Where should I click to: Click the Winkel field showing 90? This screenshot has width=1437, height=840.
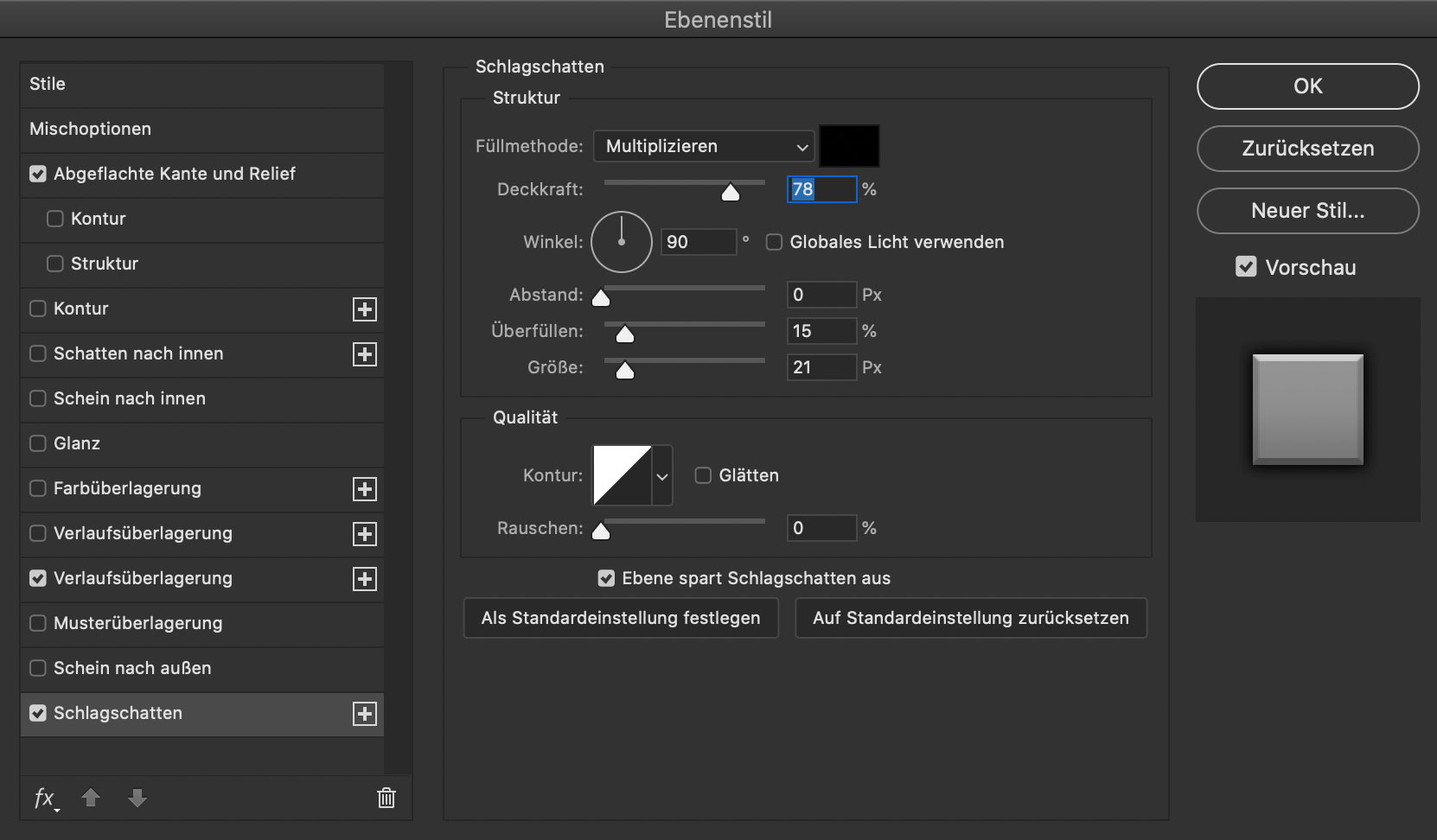(x=699, y=242)
